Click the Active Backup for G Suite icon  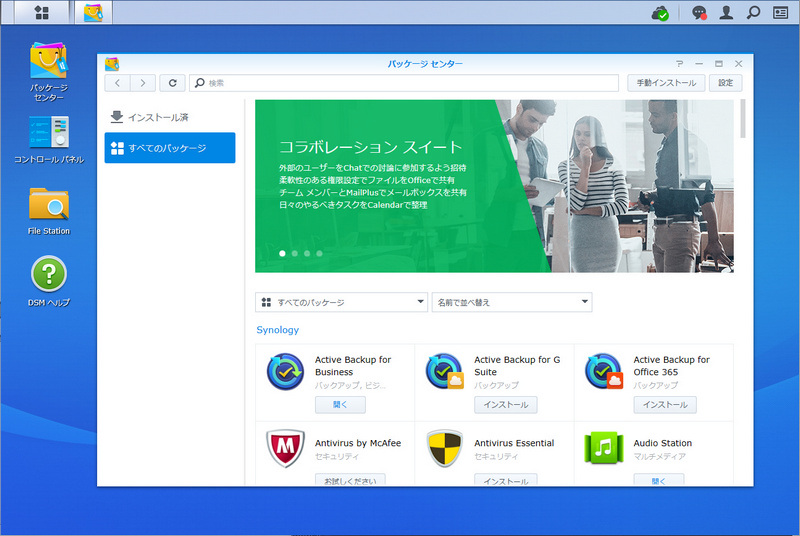pos(444,372)
